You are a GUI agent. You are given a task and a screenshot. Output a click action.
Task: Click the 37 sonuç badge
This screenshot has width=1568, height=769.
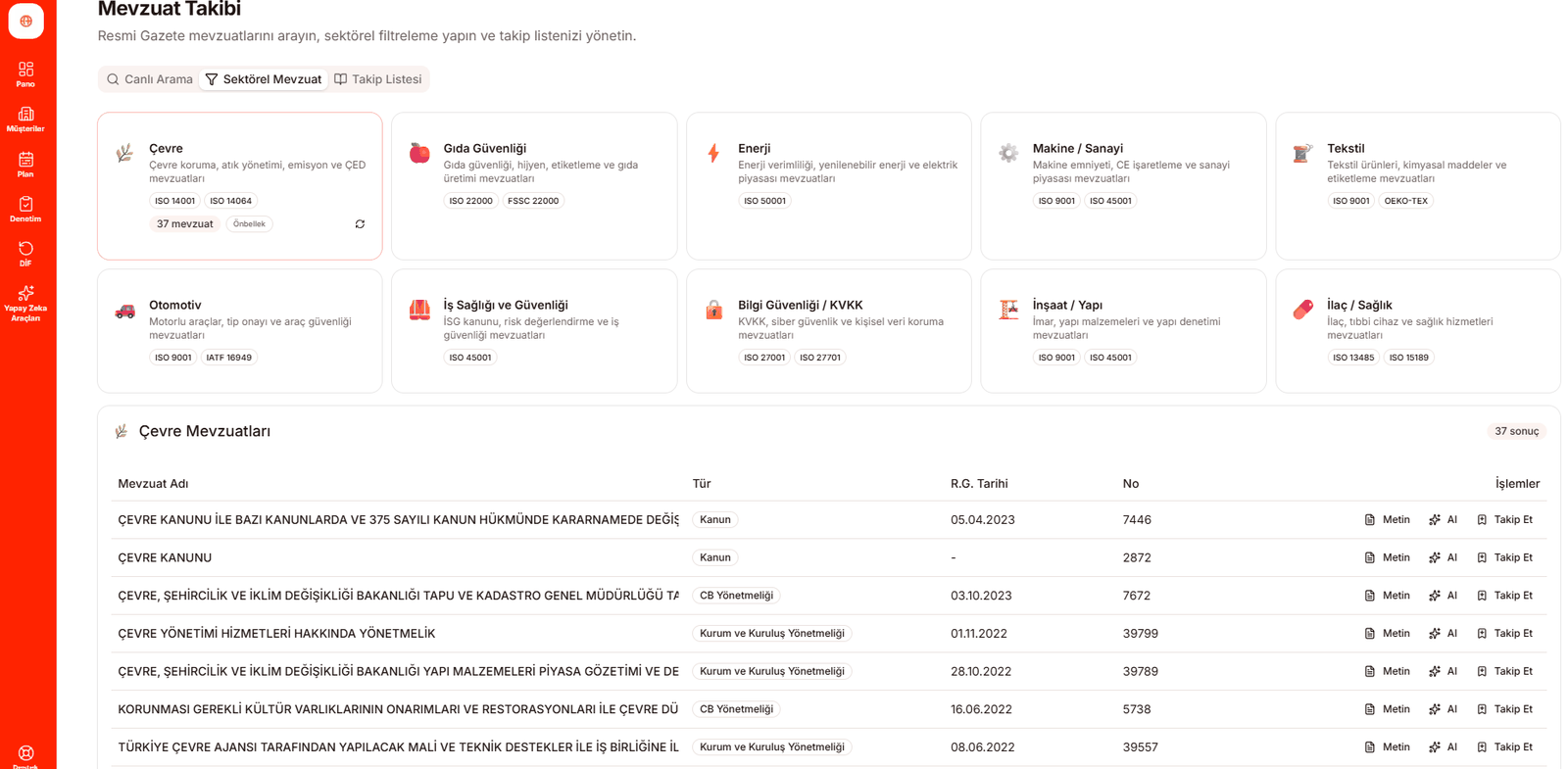1516,431
